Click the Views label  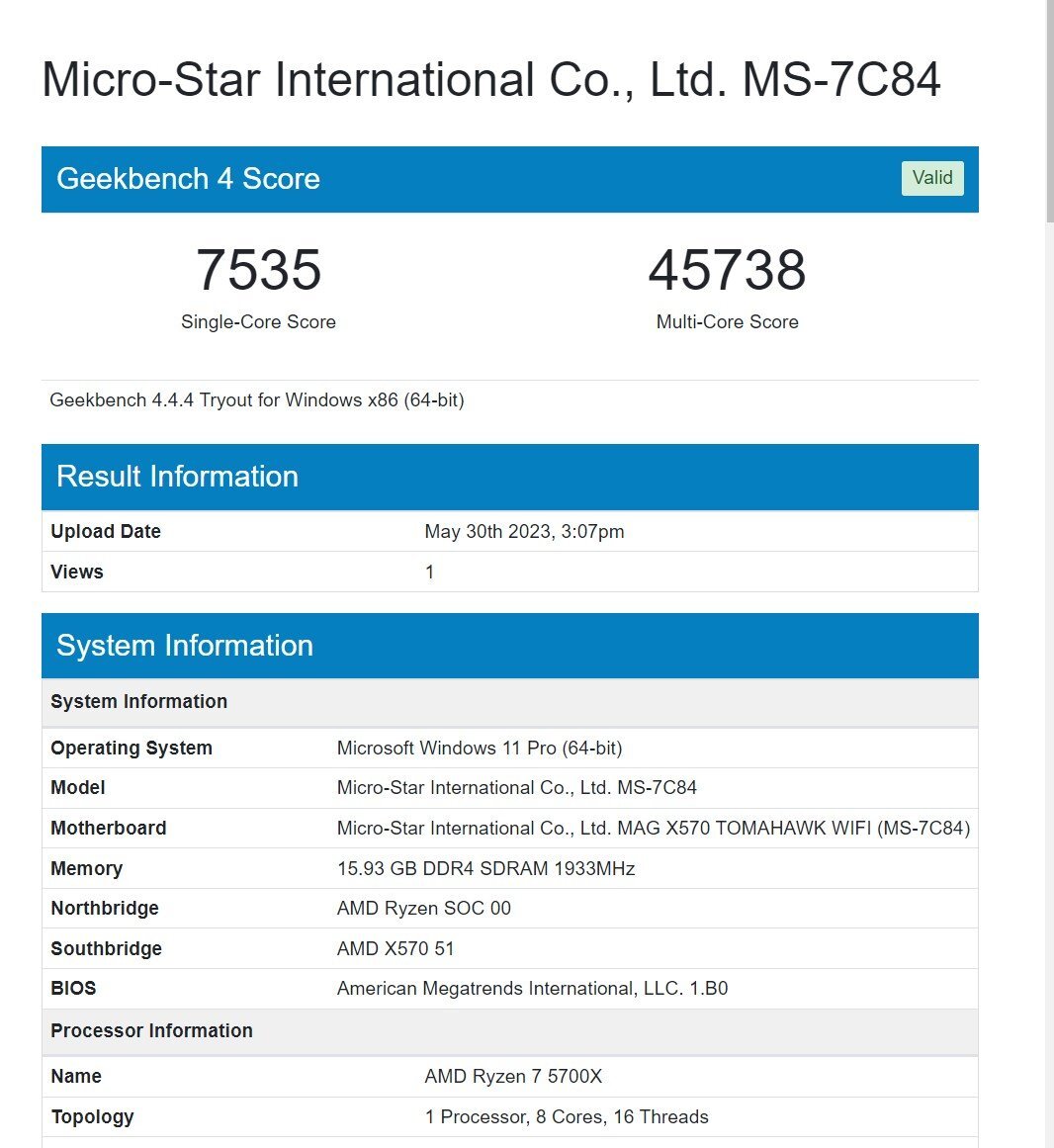pos(77,572)
